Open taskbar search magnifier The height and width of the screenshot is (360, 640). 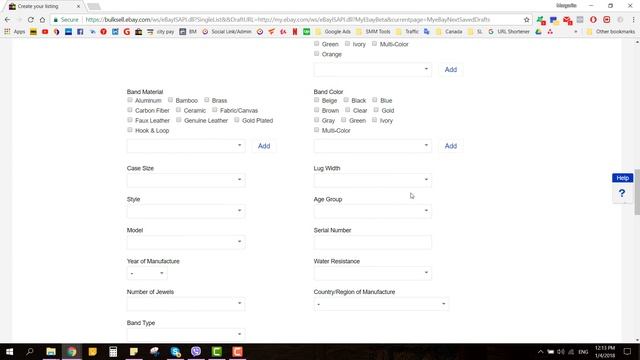click(x=30, y=351)
